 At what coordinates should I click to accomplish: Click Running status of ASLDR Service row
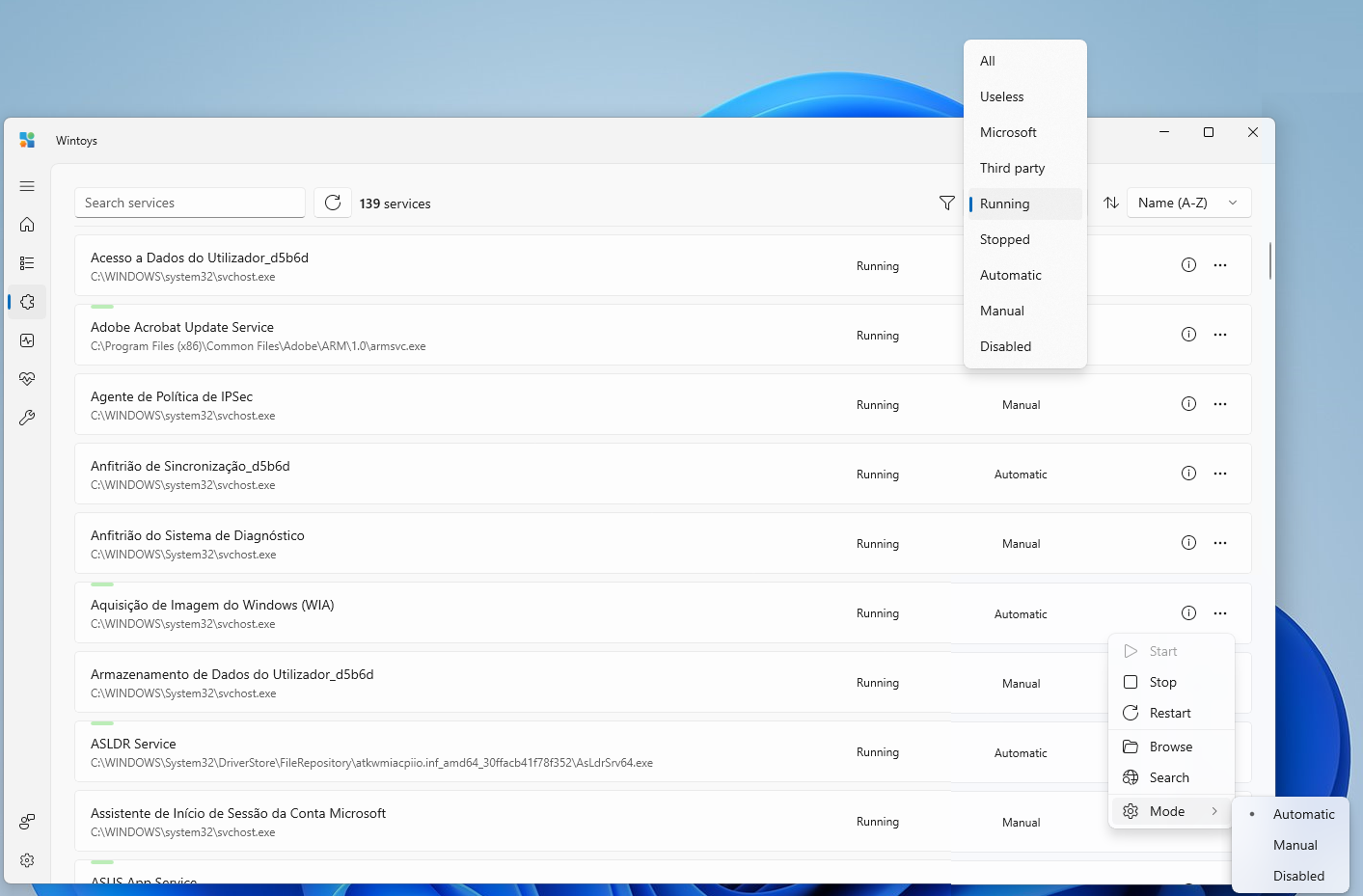coord(878,752)
